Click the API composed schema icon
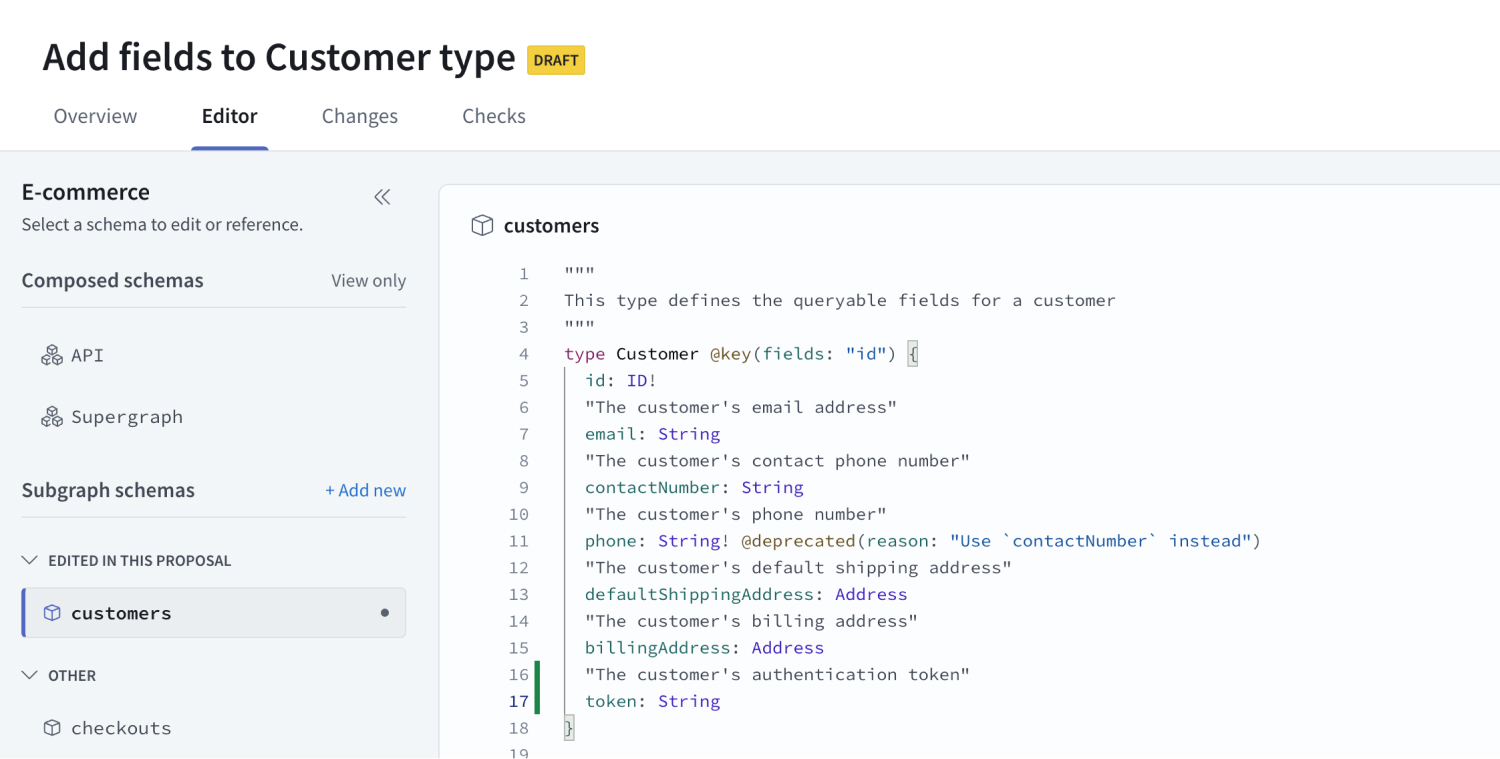This screenshot has height=759, width=1500. coord(52,355)
